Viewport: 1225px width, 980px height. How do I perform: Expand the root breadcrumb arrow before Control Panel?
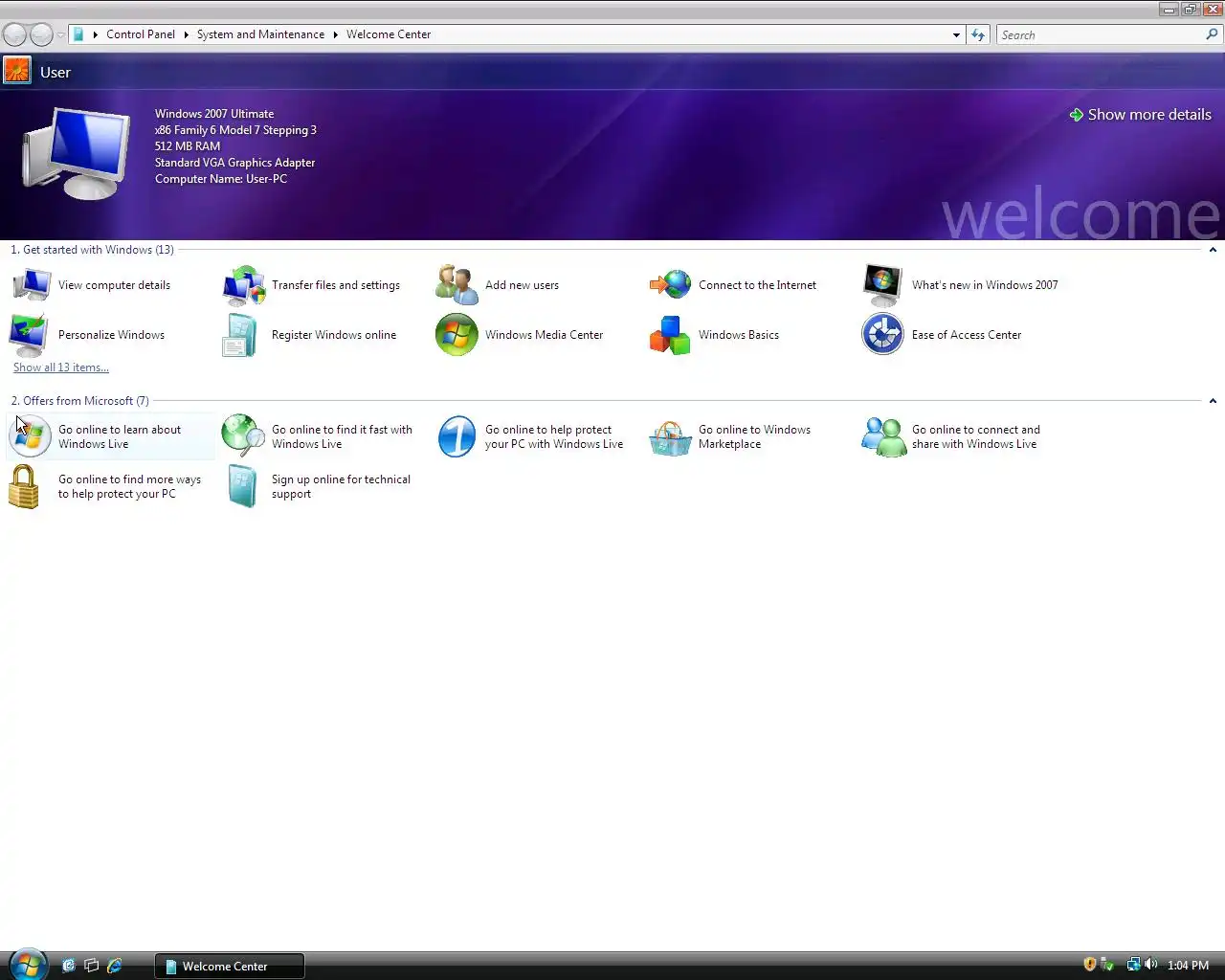pos(95,34)
